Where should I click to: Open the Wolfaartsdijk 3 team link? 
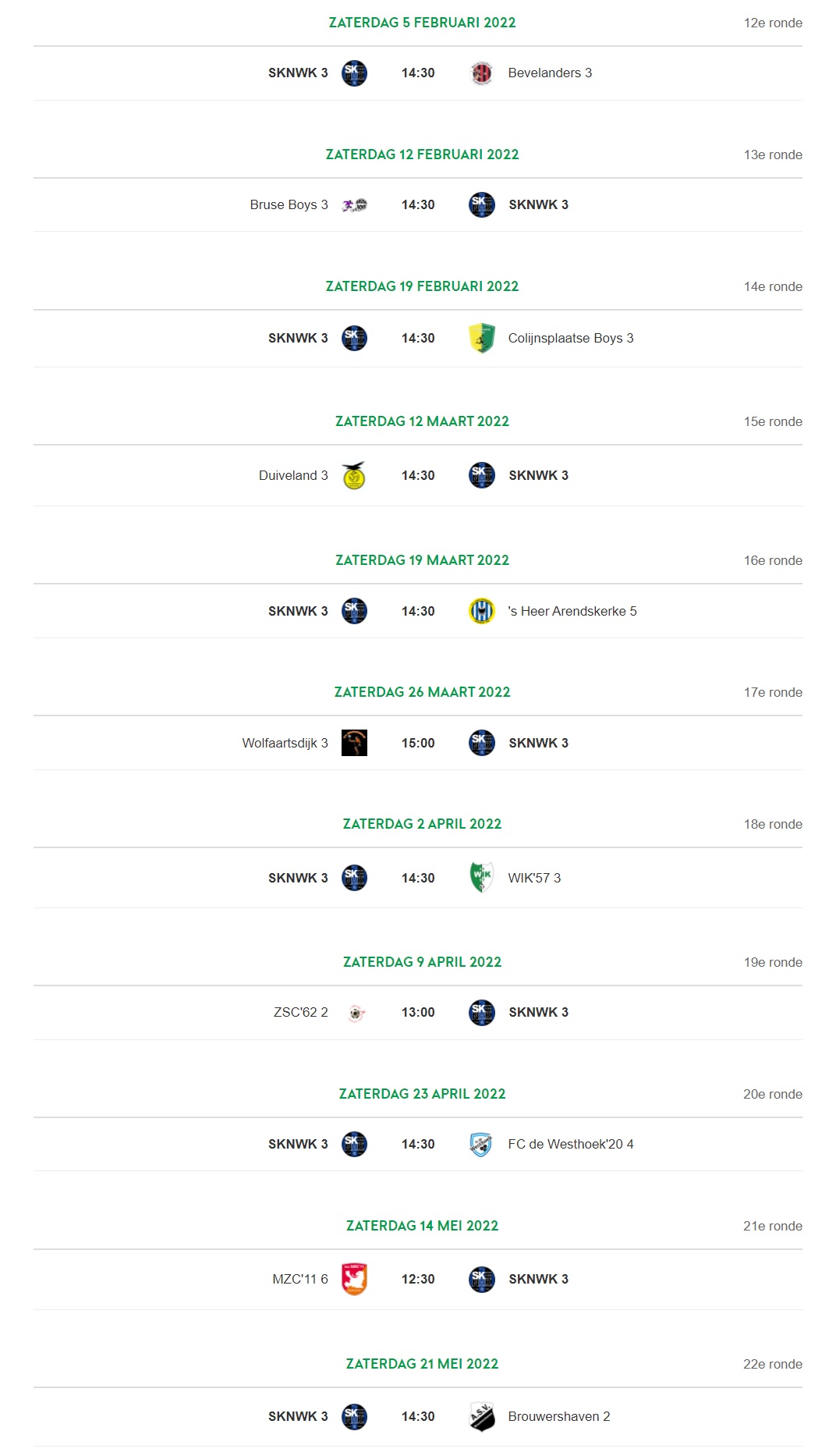285,743
